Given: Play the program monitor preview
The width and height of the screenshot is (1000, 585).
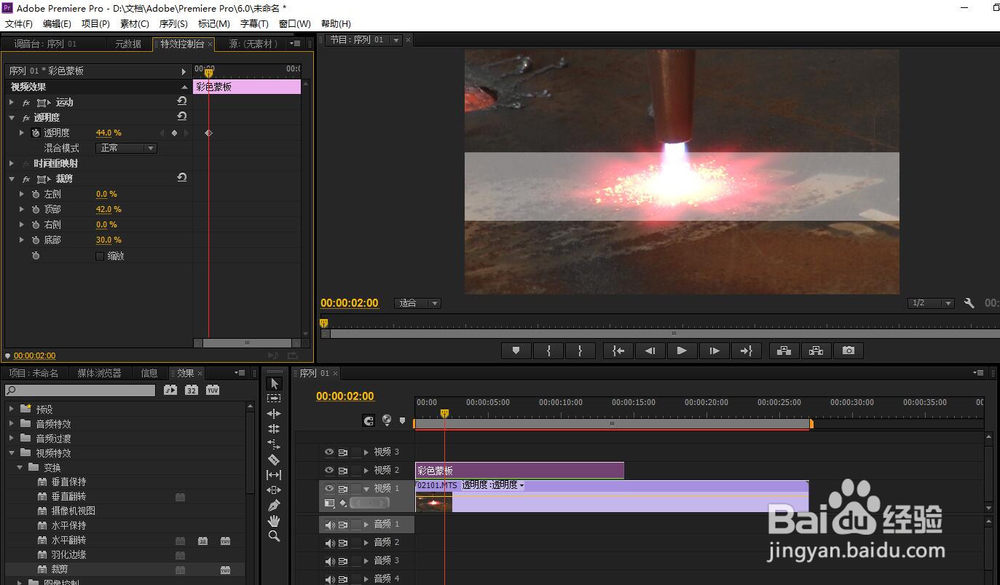Looking at the screenshot, I should pyautogui.click(x=682, y=350).
